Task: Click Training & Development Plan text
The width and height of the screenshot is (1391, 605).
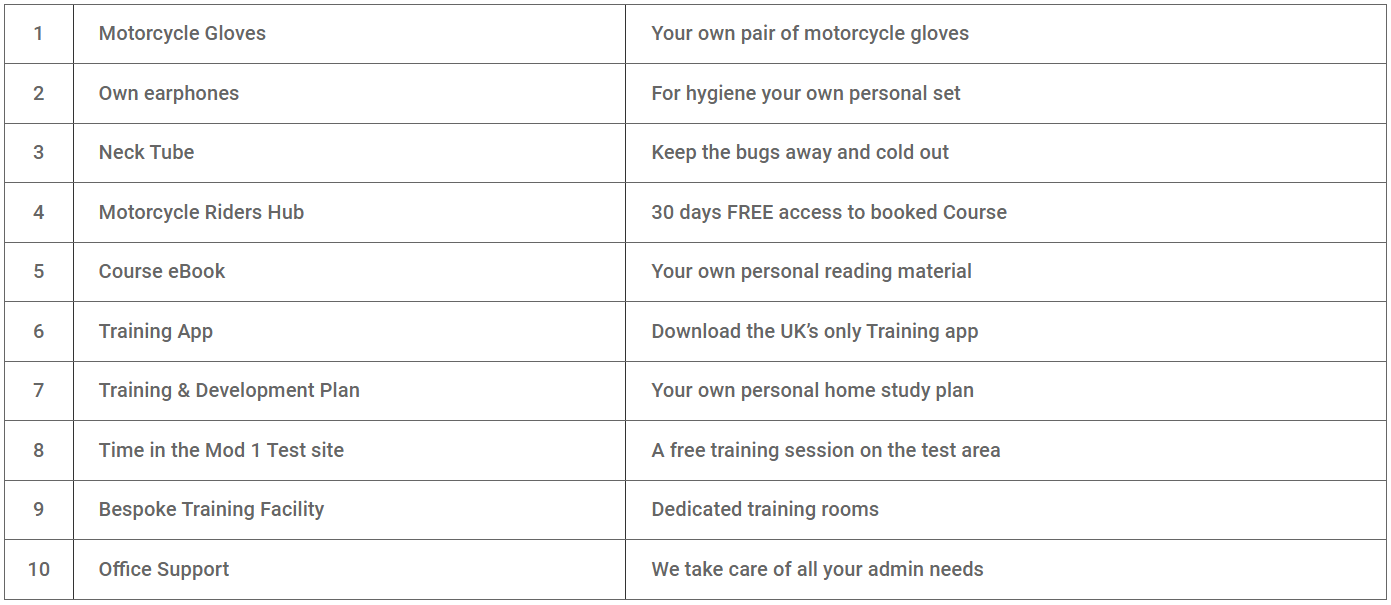Action: [229, 390]
